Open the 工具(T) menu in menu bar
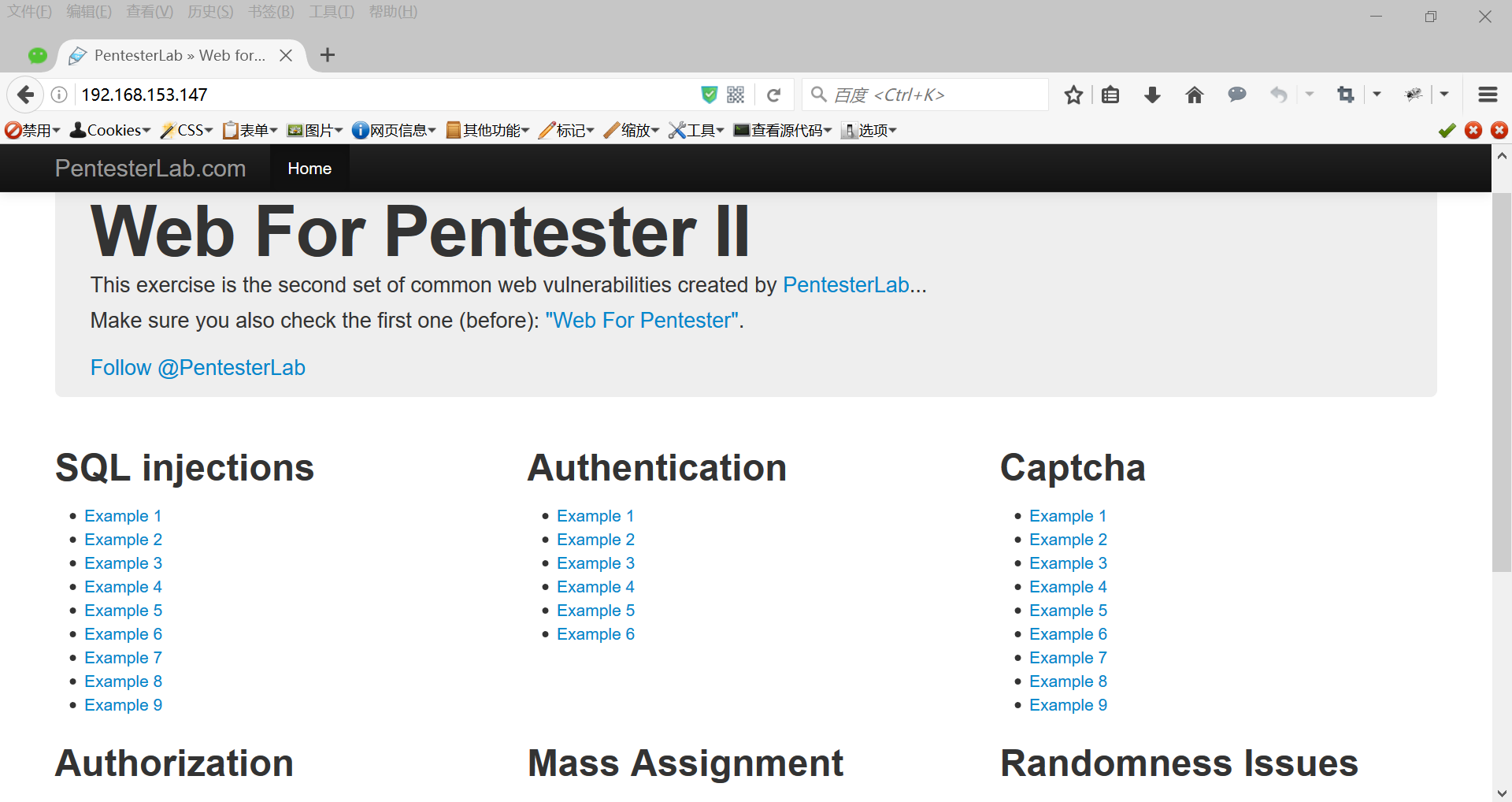The width and height of the screenshot is (1512, 802). click(332, 12)
